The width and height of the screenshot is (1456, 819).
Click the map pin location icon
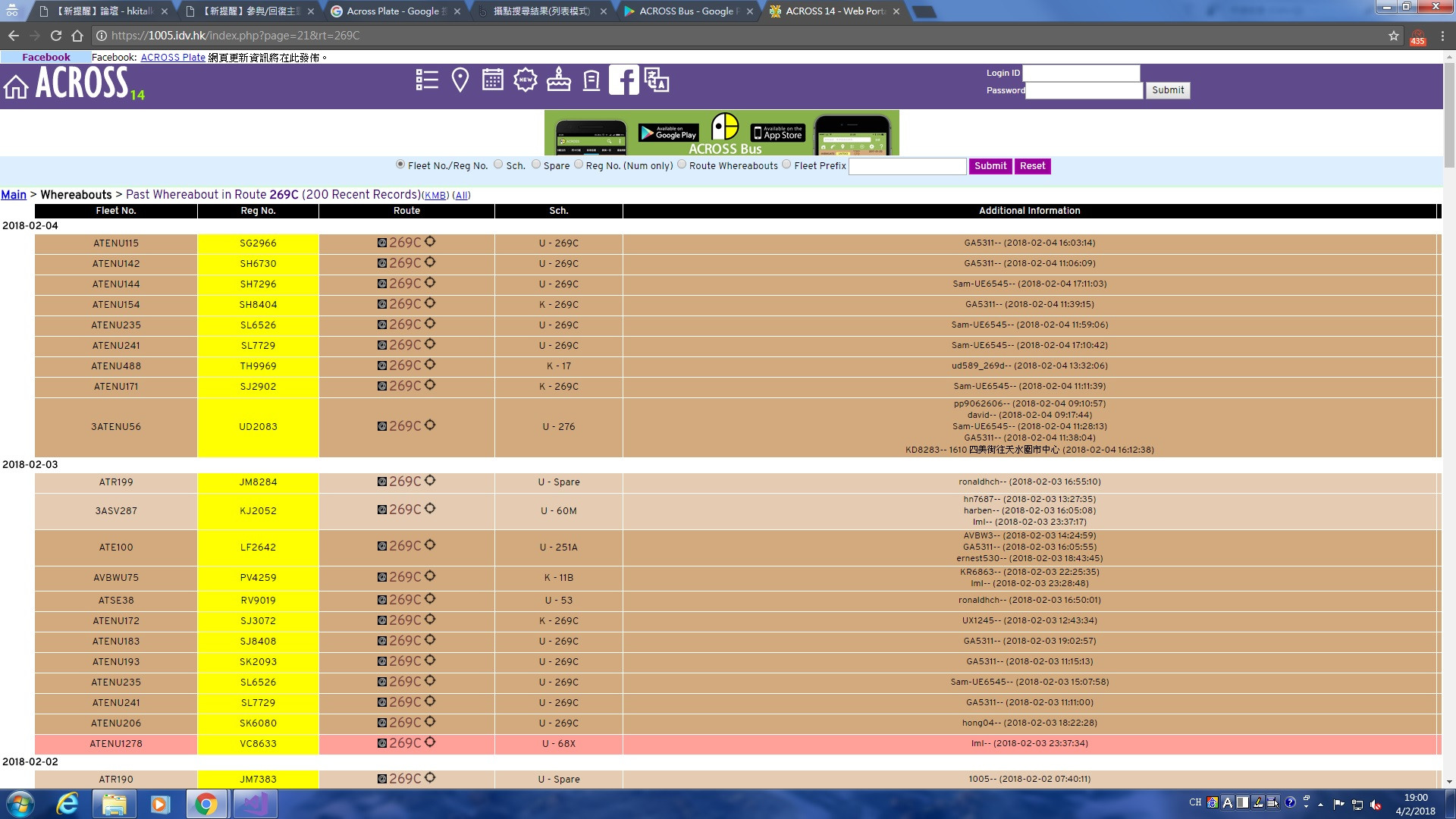[460, 80]
